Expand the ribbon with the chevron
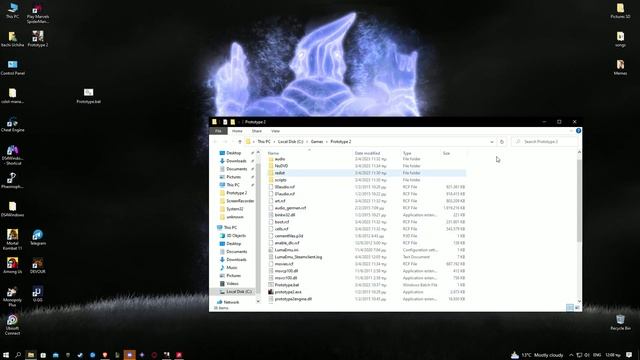The width and height of the screenshot is (640, 360). point(571,131)
